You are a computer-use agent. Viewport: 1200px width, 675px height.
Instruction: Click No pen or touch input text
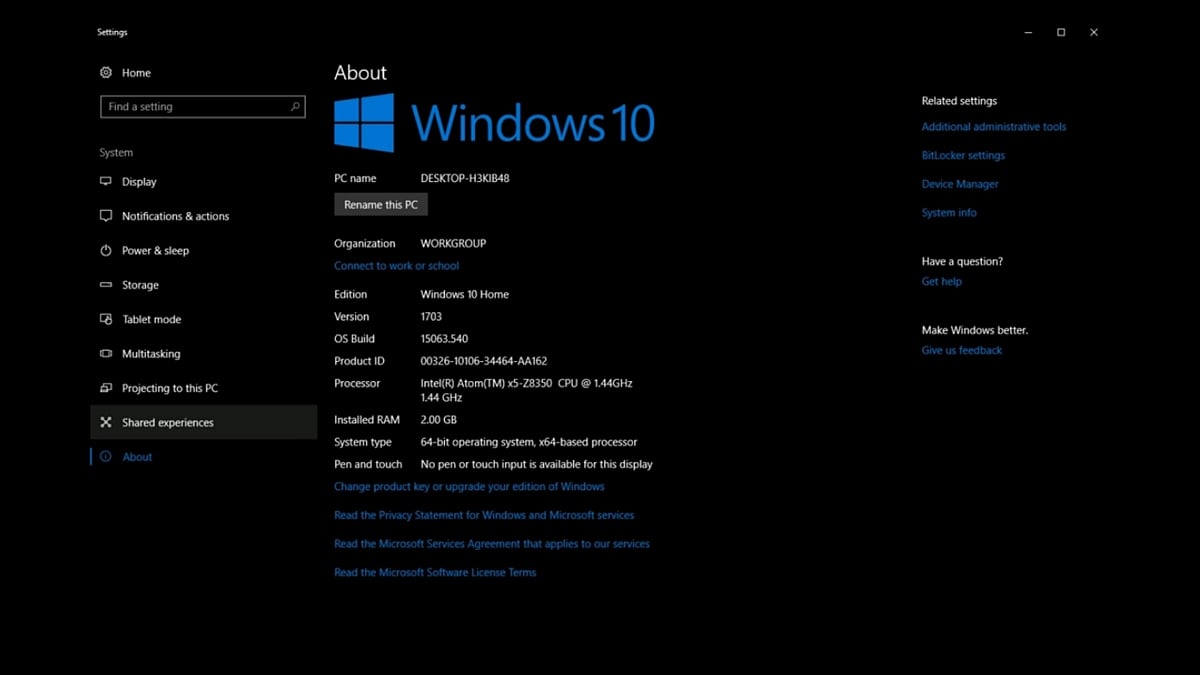click(537, 464)
